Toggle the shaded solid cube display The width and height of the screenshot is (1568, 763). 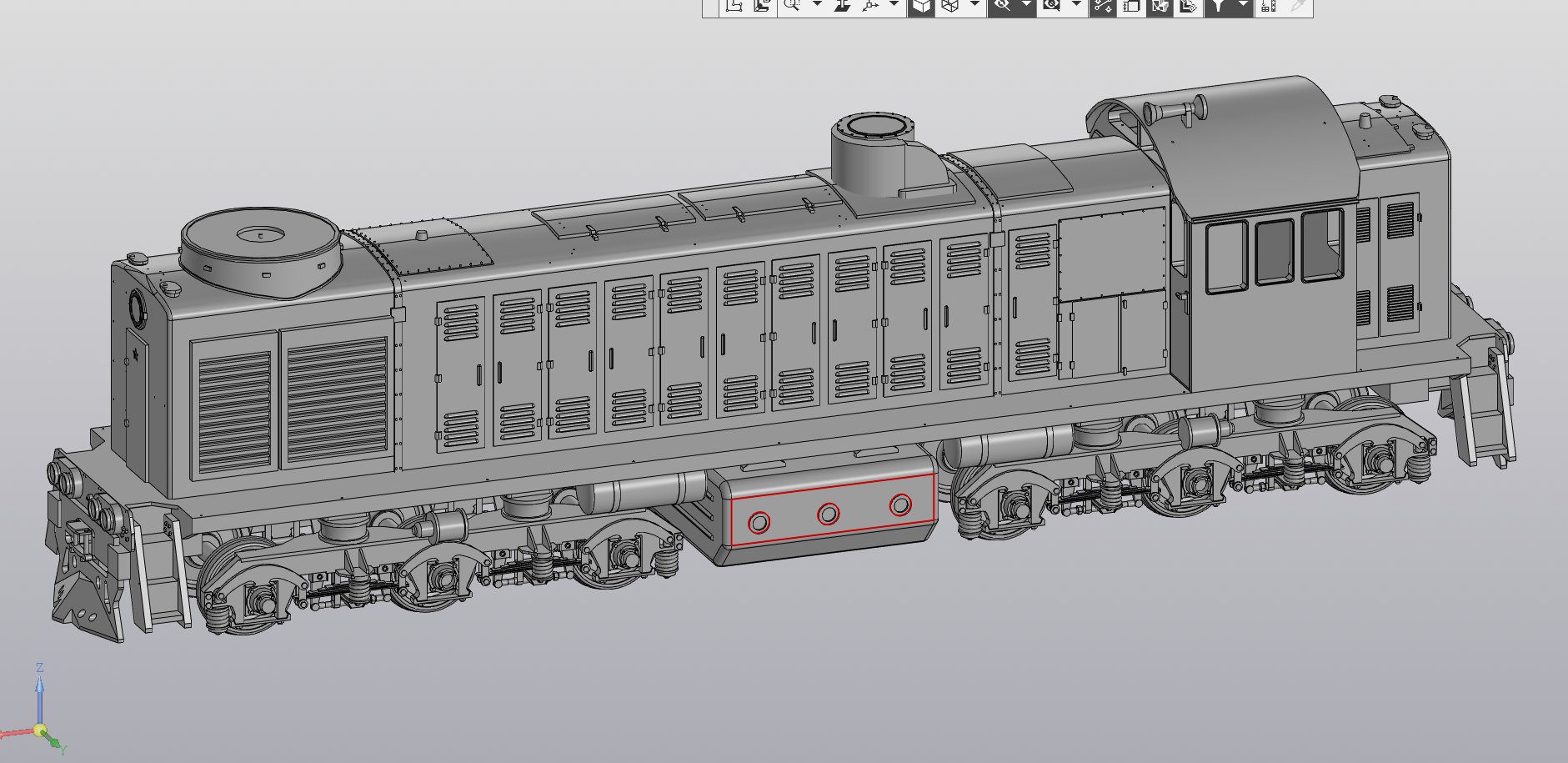tap(921, 6)
